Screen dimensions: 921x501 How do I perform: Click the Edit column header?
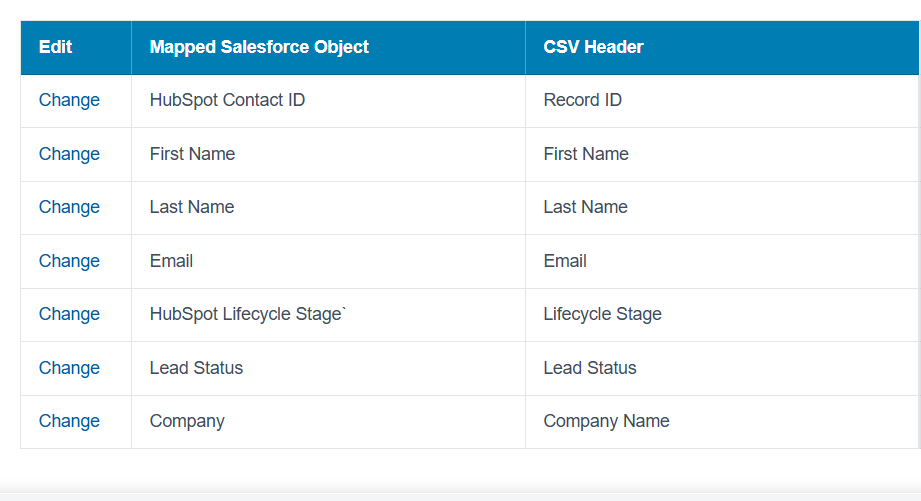(56, 47)
